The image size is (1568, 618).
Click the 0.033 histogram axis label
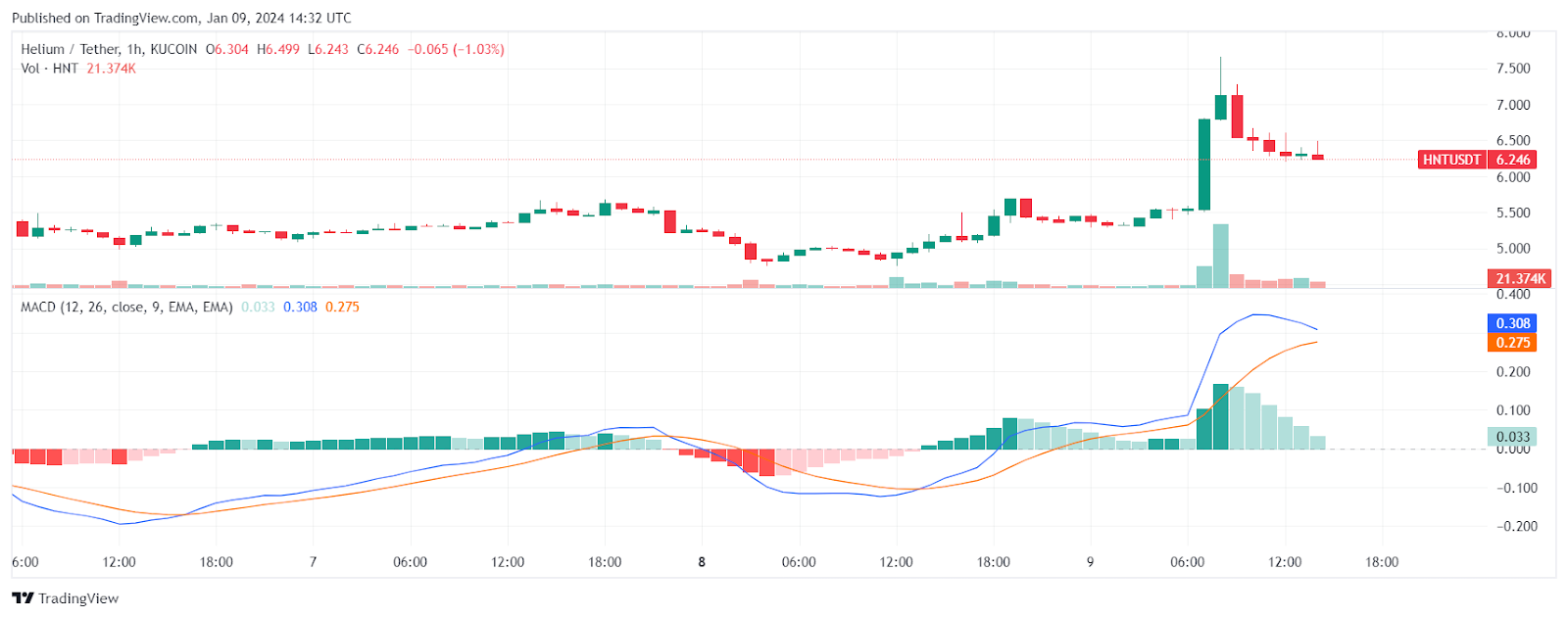[1512, 437]
